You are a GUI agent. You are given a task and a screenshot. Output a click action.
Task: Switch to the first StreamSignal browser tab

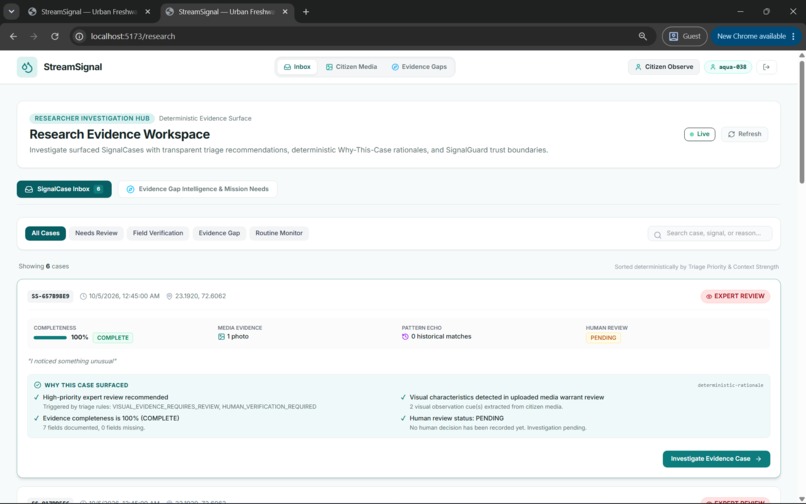[88, 12]
